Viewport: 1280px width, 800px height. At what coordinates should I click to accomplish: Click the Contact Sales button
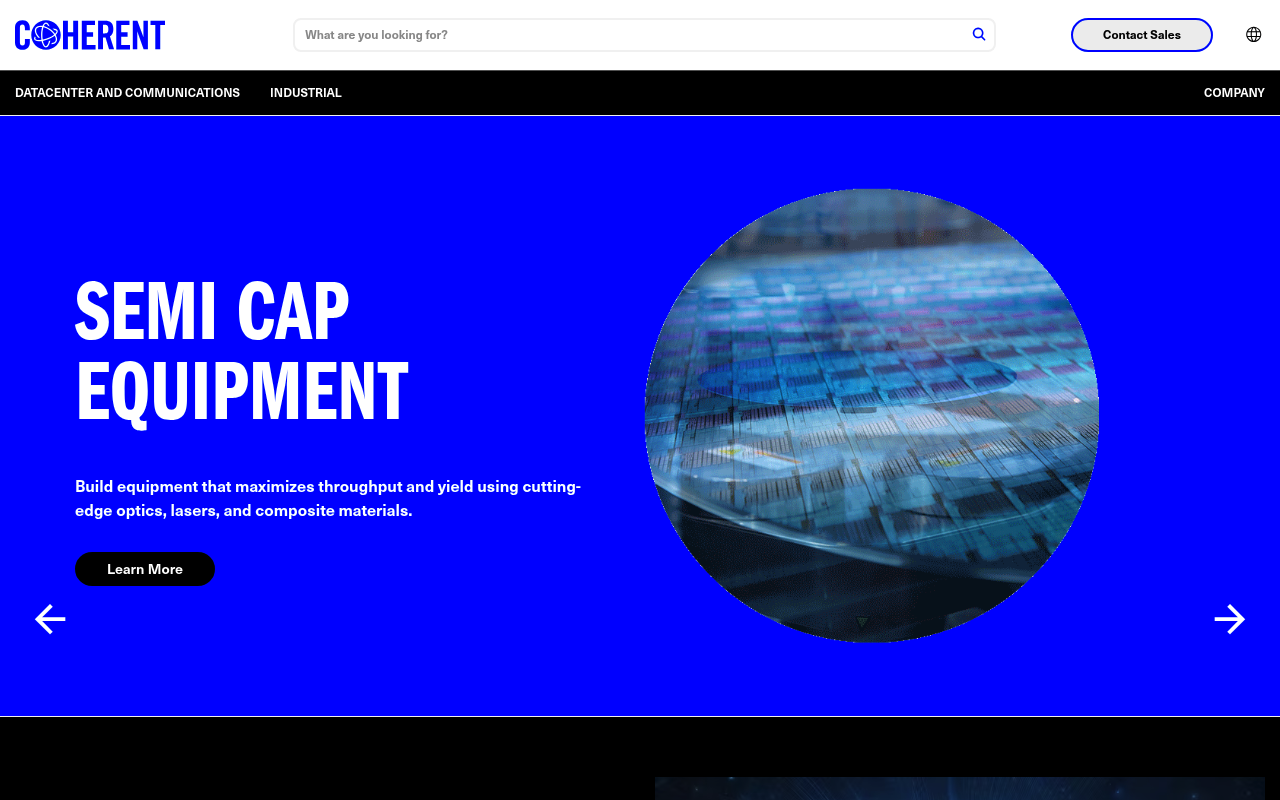(1142, 35)
